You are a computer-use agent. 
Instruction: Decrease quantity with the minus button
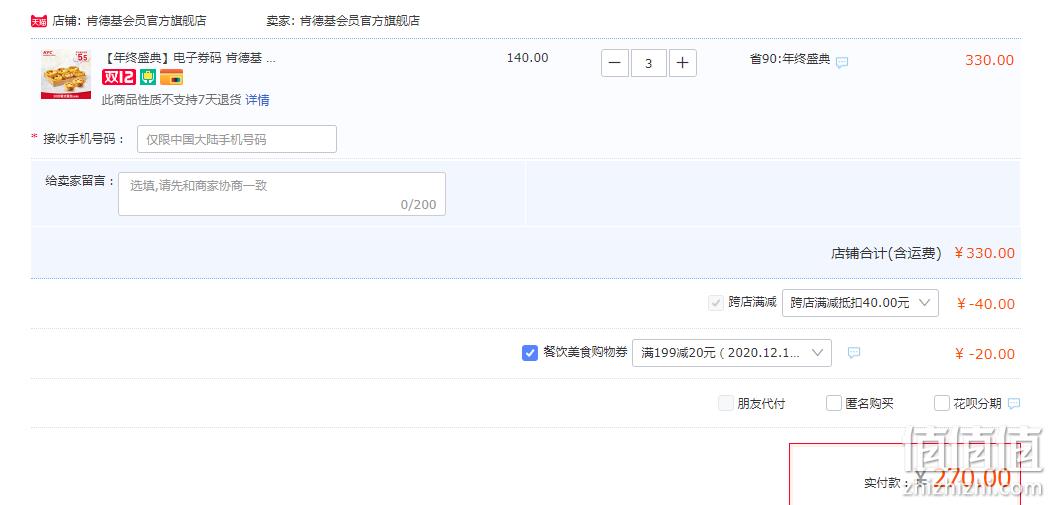615,63
